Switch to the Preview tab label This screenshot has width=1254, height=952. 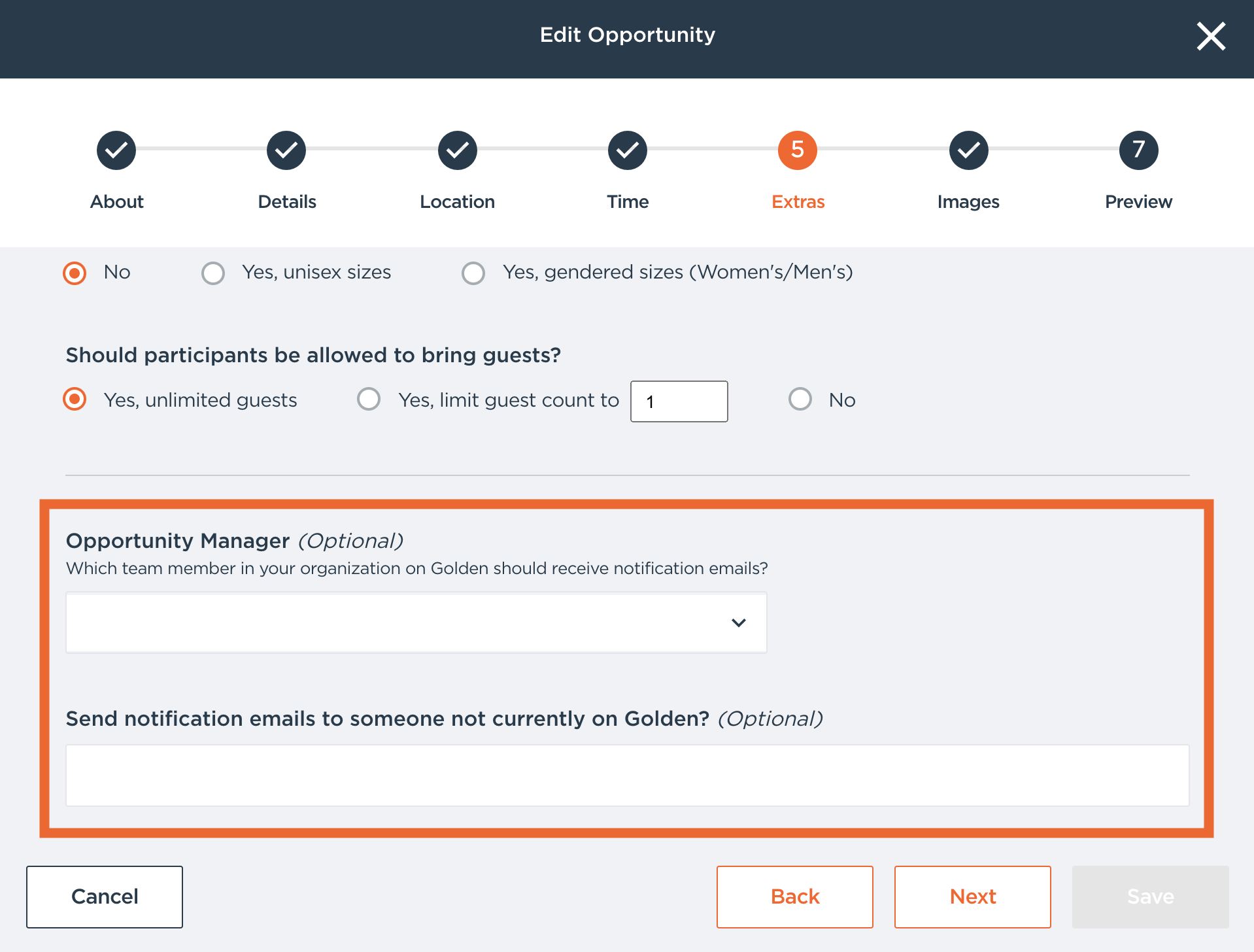click(1138, 202)
